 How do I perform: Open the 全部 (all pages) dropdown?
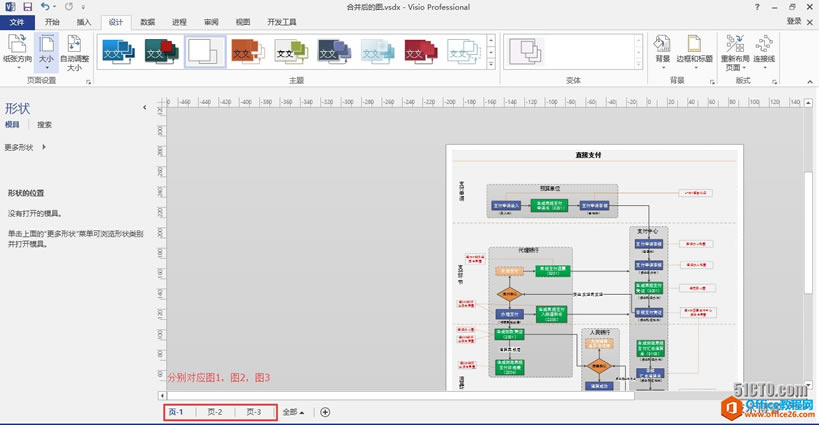(x=292, y=412)
